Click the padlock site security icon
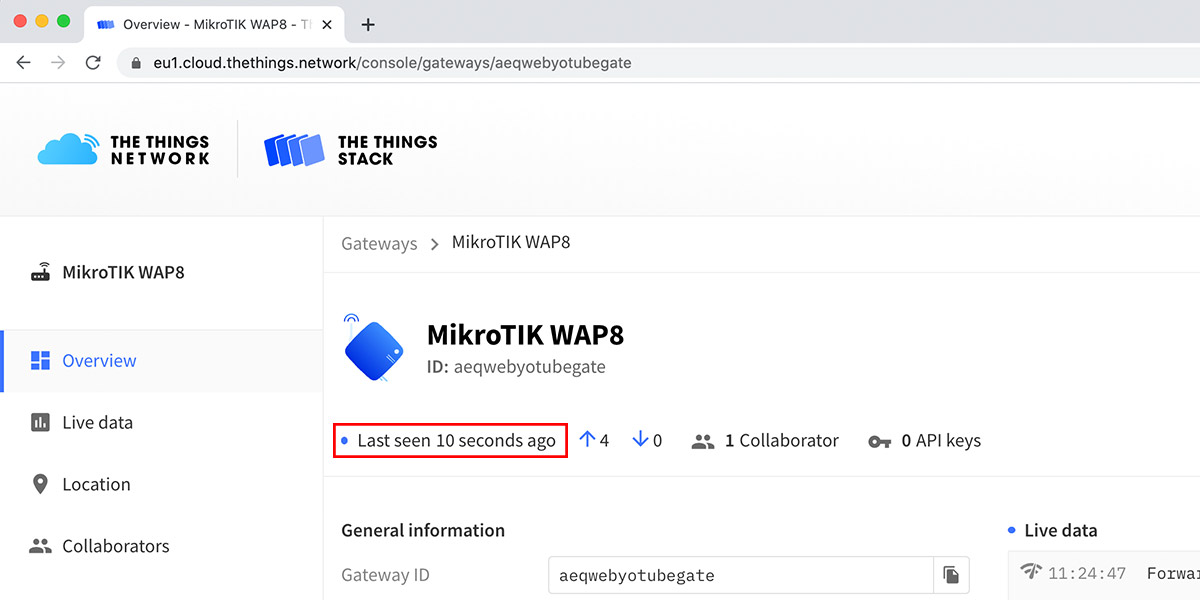 click(x=136, y=63)
